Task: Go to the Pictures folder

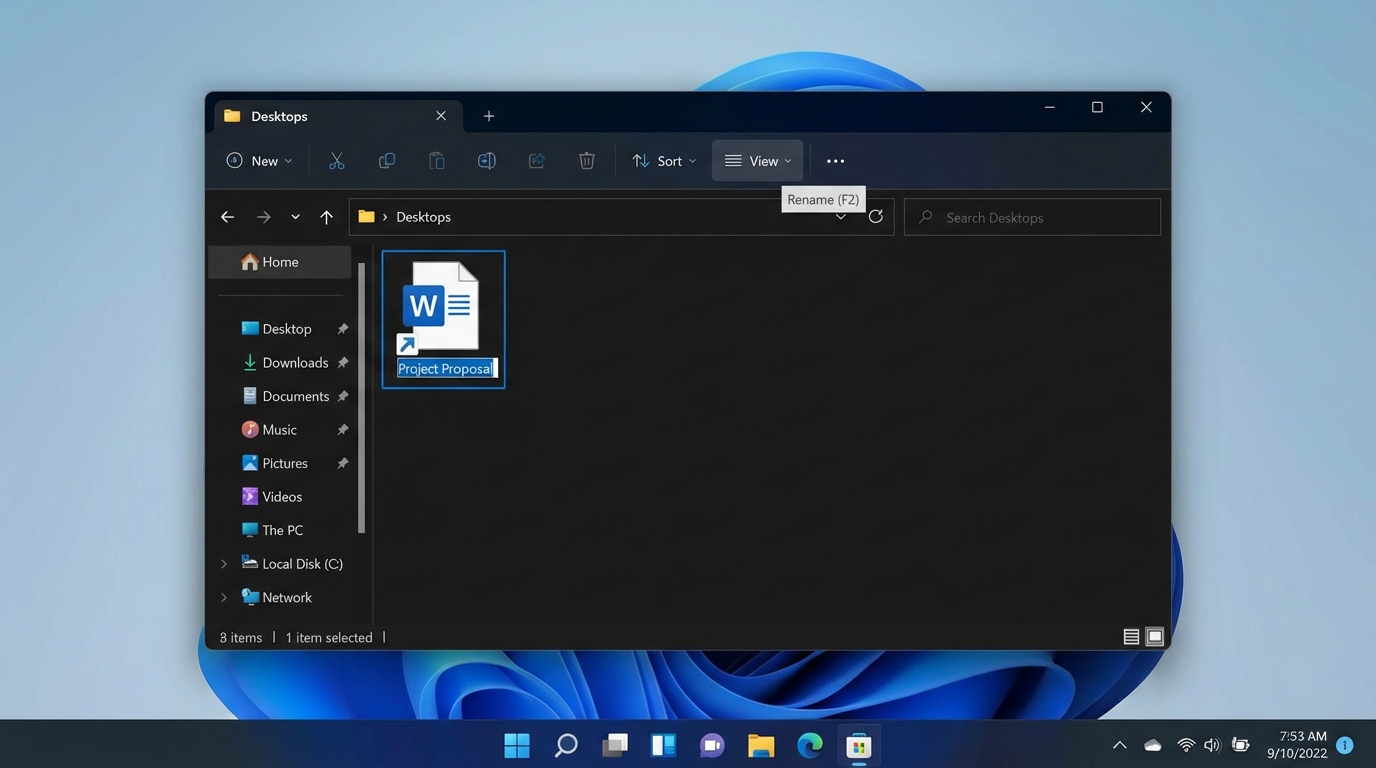Action: pyautogui.click(x=284, y=463)
